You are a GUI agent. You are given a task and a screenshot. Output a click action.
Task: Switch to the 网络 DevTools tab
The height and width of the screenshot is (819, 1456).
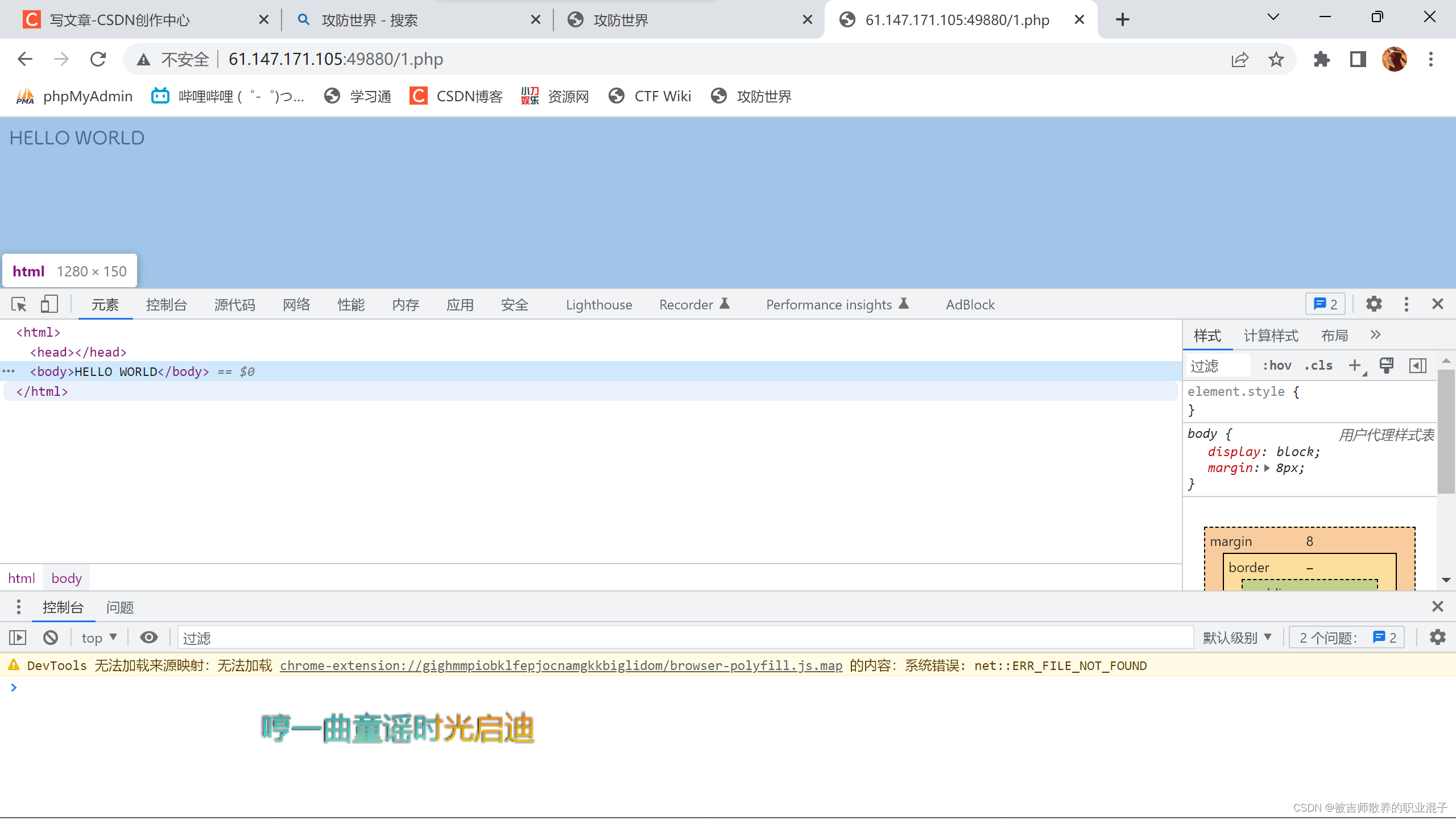(296, 305)
